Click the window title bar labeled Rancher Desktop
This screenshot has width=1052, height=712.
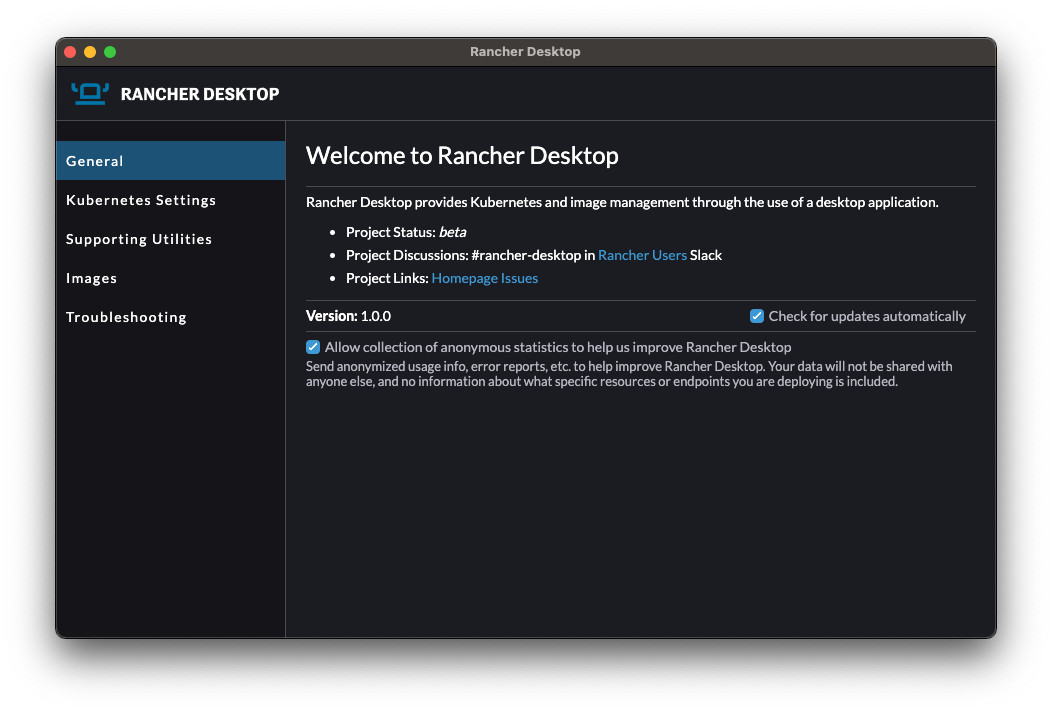point(525,52)
